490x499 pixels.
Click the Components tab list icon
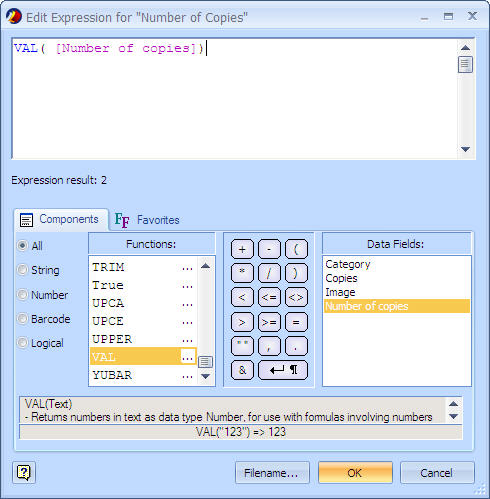26,220
